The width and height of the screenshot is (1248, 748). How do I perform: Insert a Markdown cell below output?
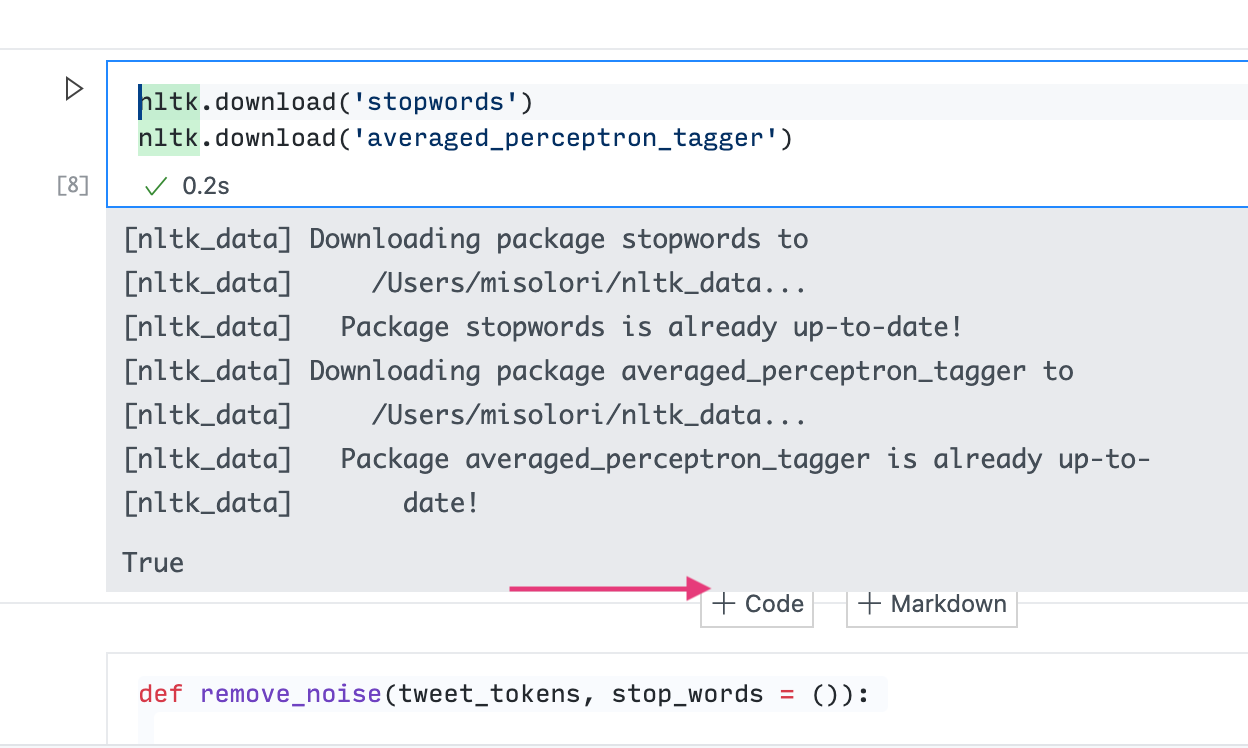click(x=931, y=603)
